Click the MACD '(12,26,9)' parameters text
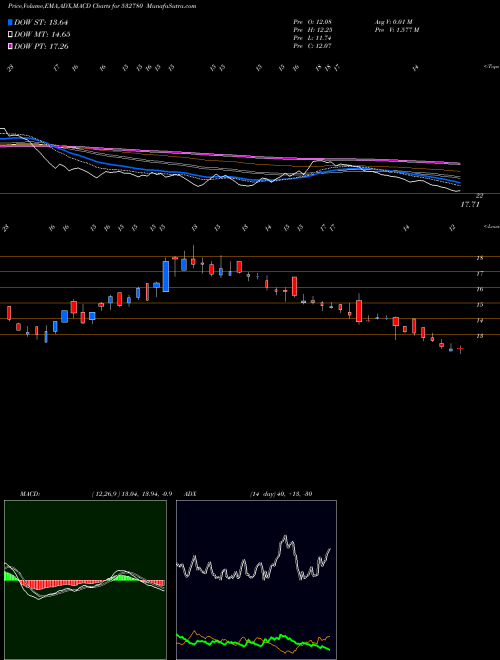500x660 pixels. 106,494
